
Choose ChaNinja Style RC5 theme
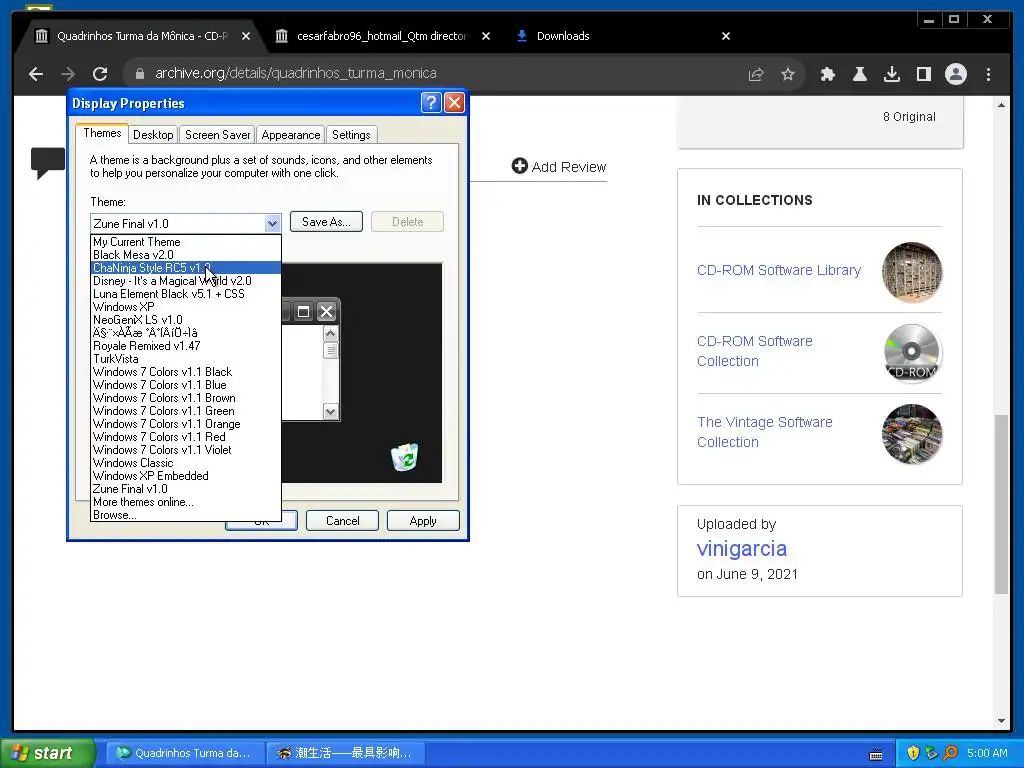[185, 268]
